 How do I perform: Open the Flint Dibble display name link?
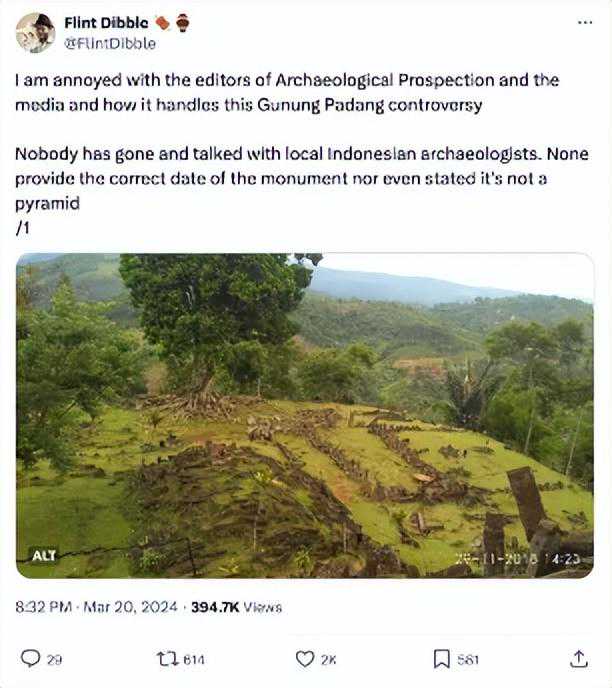(x=106, y=23)
